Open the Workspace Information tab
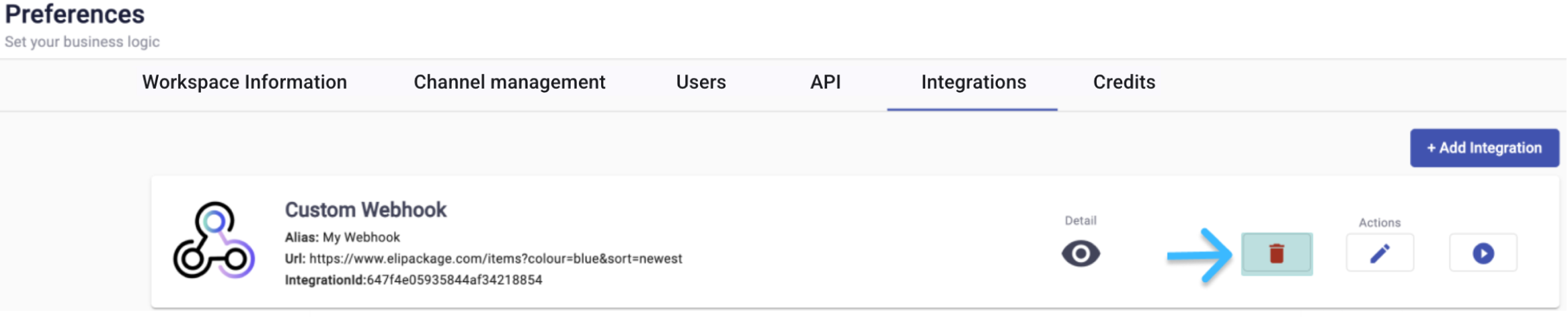Screen dimensions: 1568x317 [x=245, y=82]
